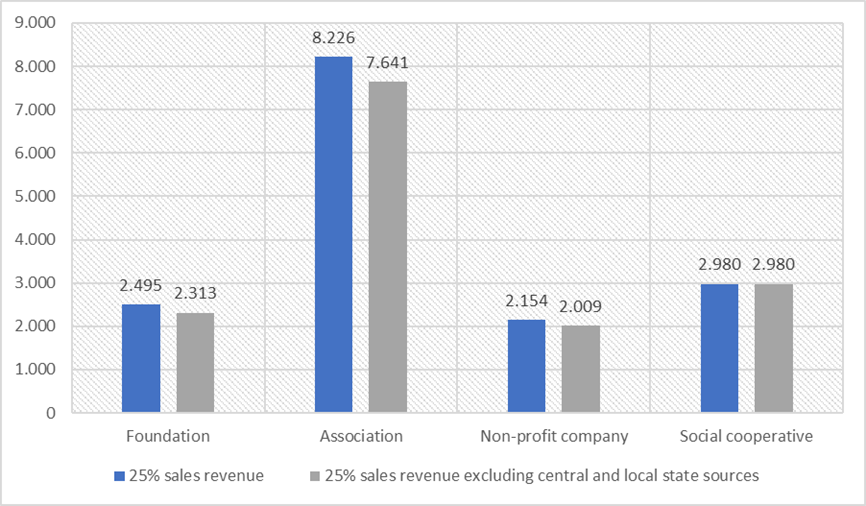Click the 5.000 value on vertical axis

(37, 196)
